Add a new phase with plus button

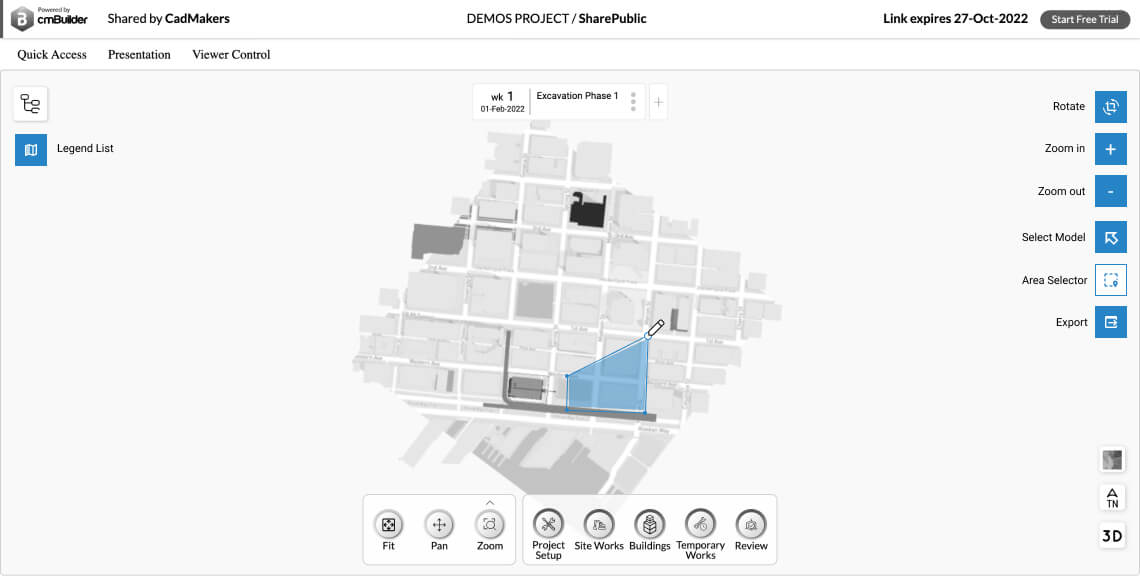pos(658,102)
